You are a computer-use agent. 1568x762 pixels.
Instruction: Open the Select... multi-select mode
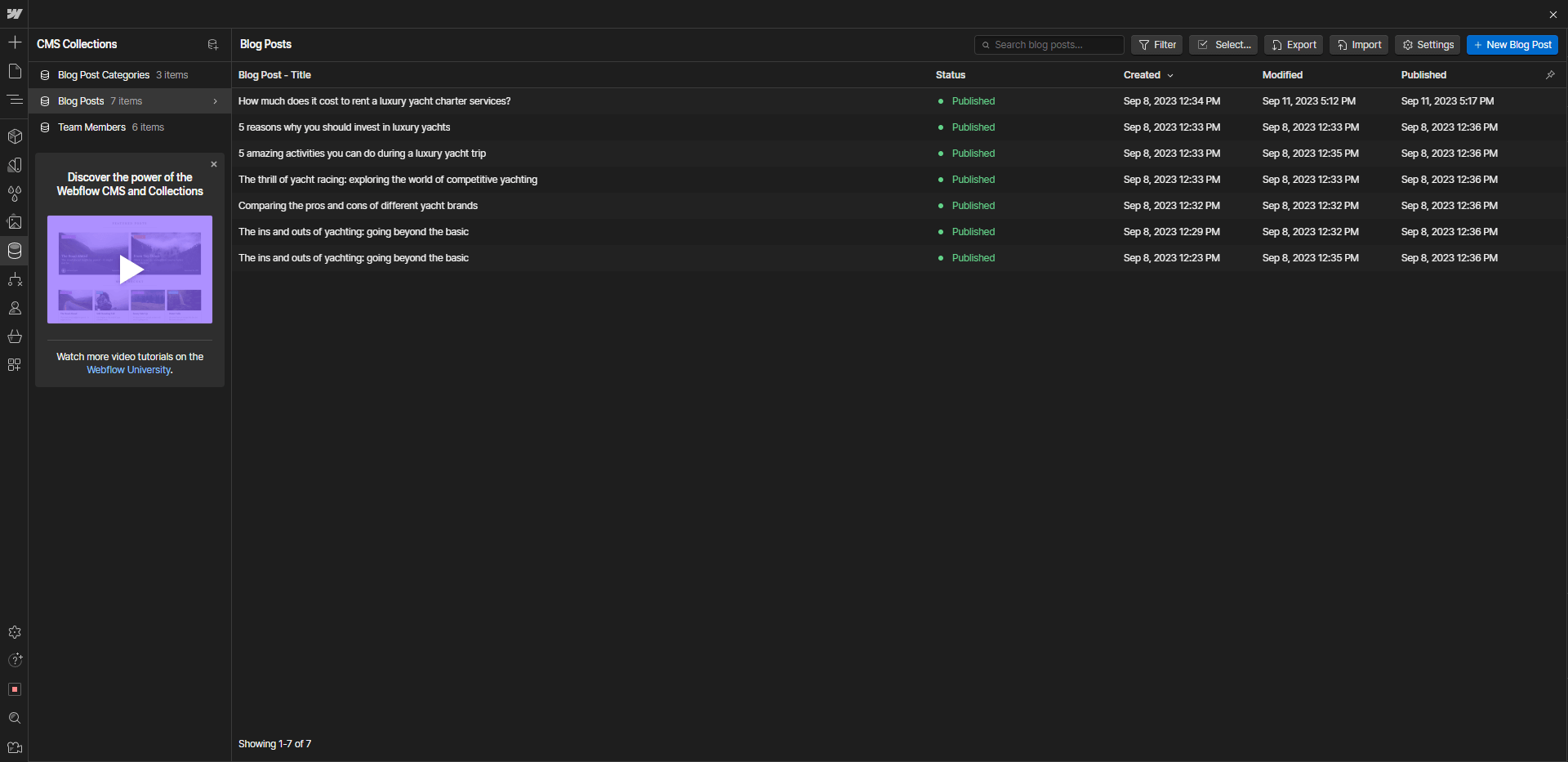click(x=1223, y=45)
